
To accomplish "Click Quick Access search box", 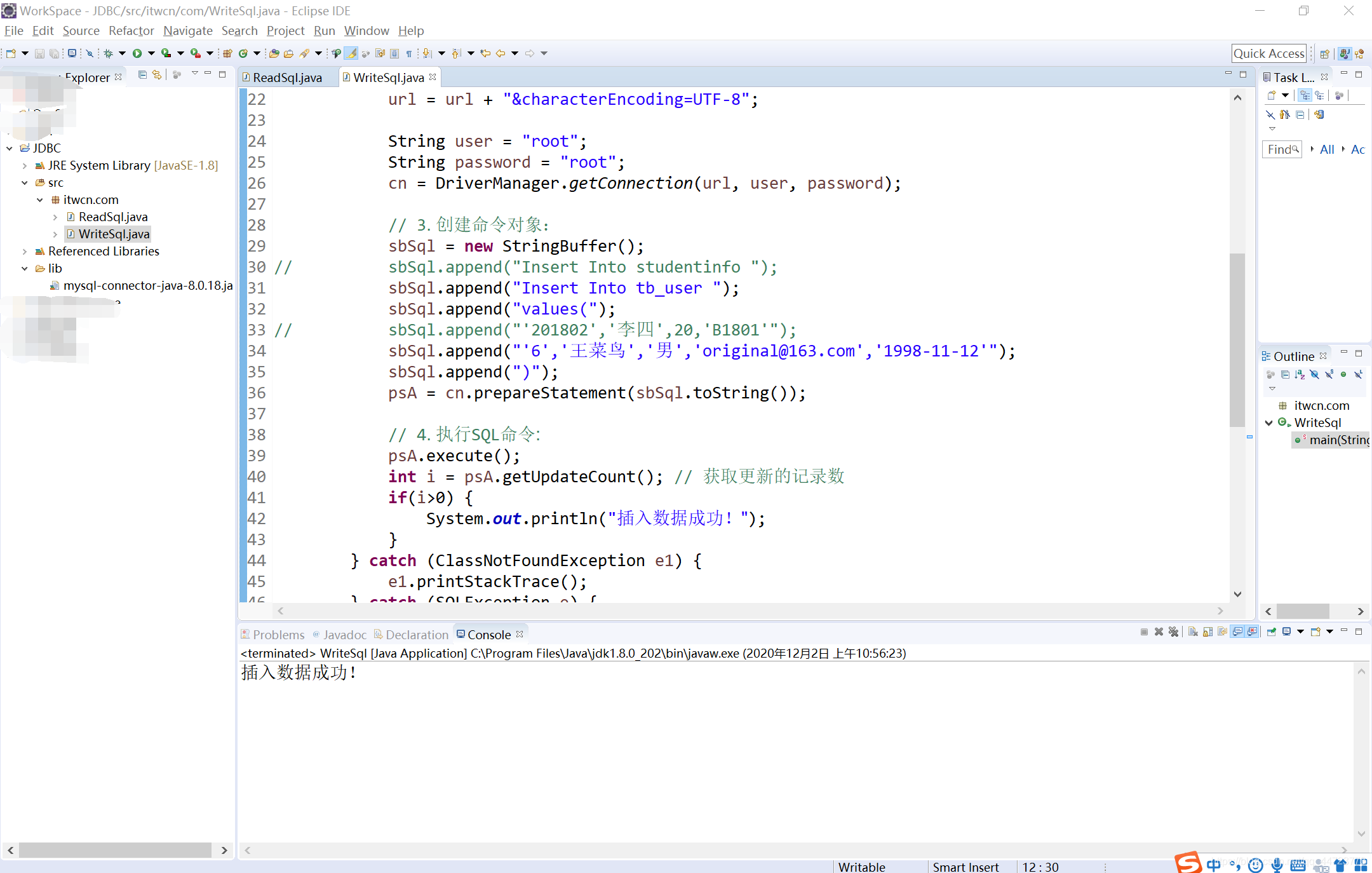I will point(1269,54).
